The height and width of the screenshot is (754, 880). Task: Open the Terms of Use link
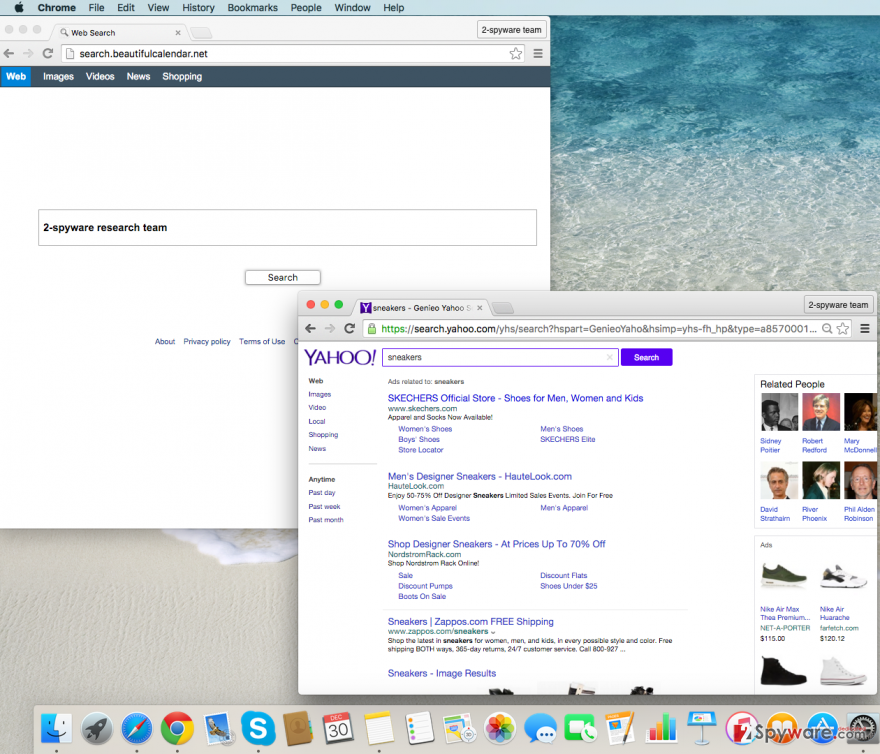[262, 341]
